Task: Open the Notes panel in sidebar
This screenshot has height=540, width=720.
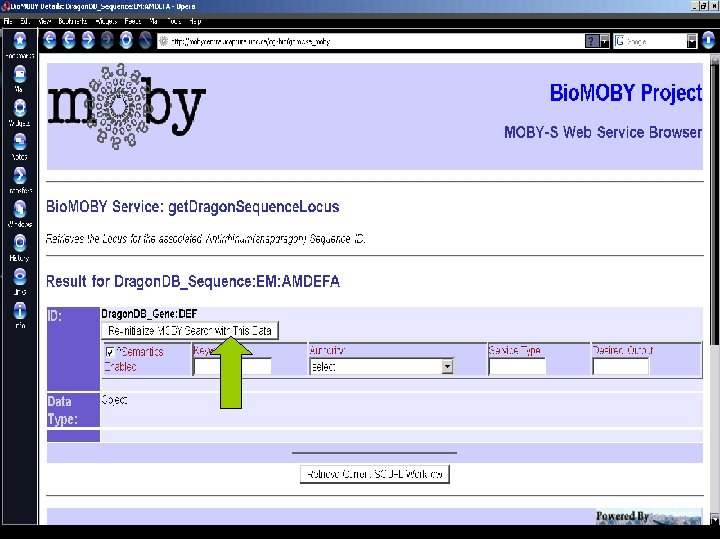Action: (19, 146)
